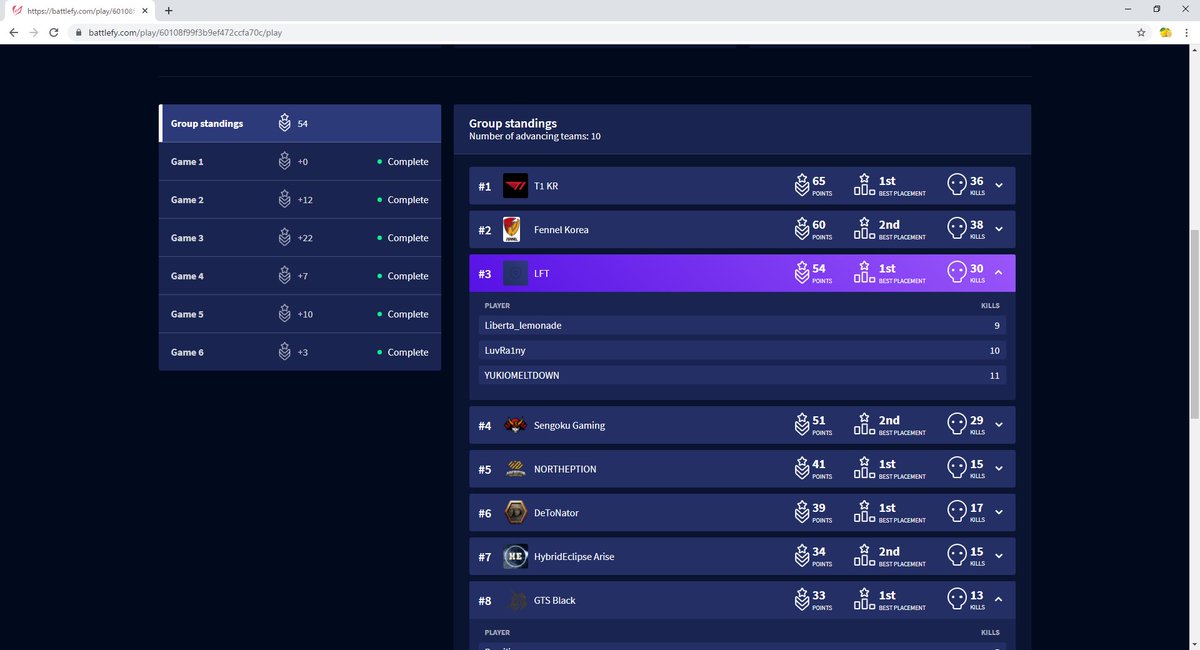Click the kills skull icon for NORTHEPTION
Viewport: 1200px width, 650px height.
[957, 469]
